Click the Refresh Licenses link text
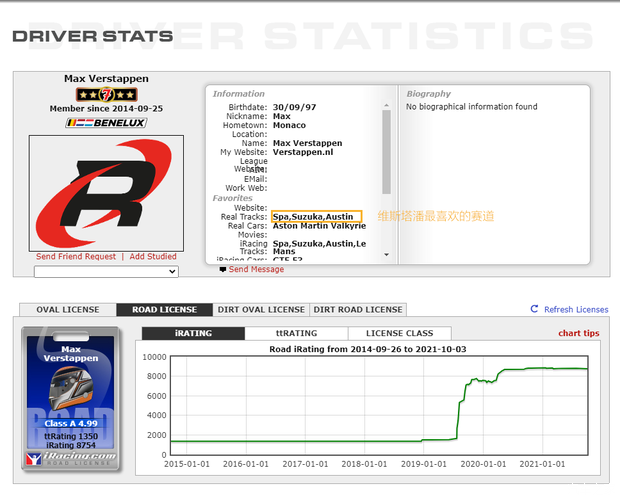The height and width of the screenshot is (500, 620). (x=576, y=310)
